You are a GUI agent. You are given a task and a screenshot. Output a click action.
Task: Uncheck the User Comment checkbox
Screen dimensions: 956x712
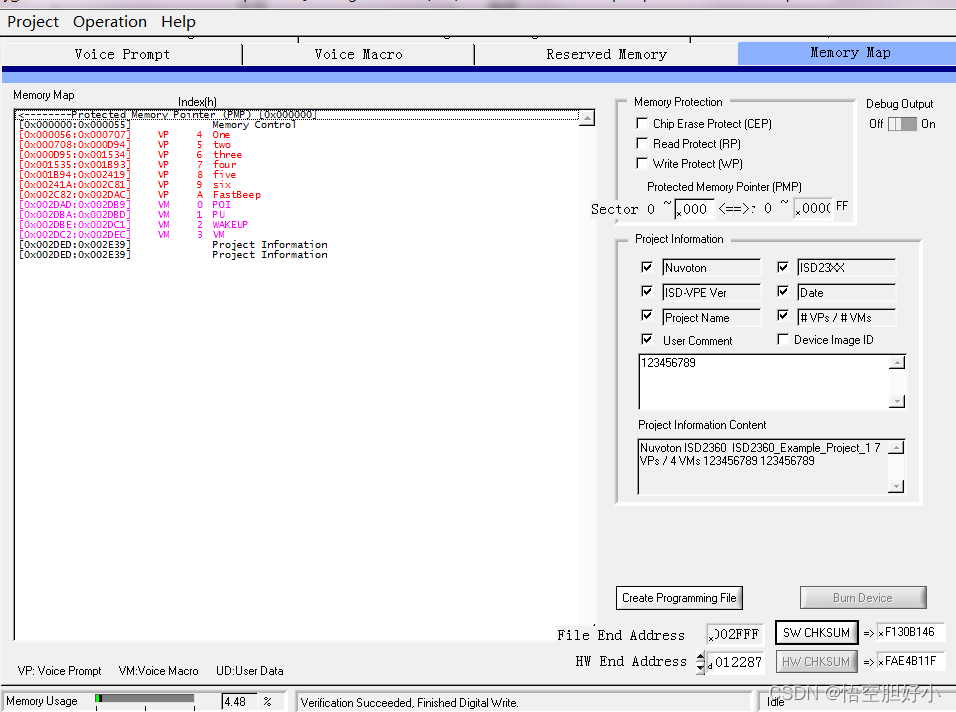tap(647, 339)
